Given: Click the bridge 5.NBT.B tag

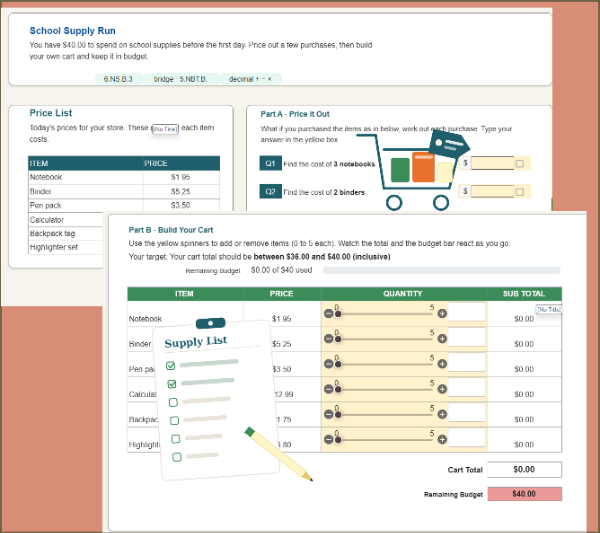Looking at the screenshot, I should [x=181, y=79].
